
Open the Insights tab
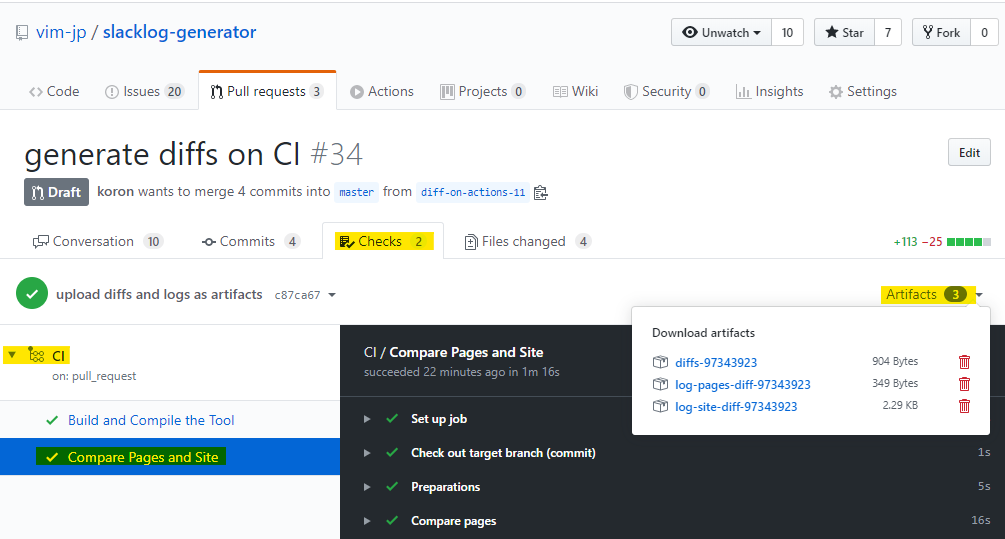(770, 92)
